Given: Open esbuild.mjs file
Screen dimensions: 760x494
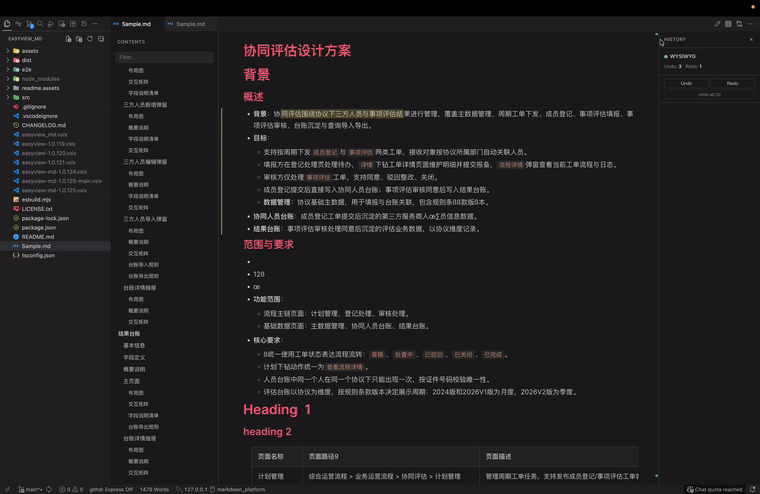Looking at the screenshot, I should click(x=36, y=200).
